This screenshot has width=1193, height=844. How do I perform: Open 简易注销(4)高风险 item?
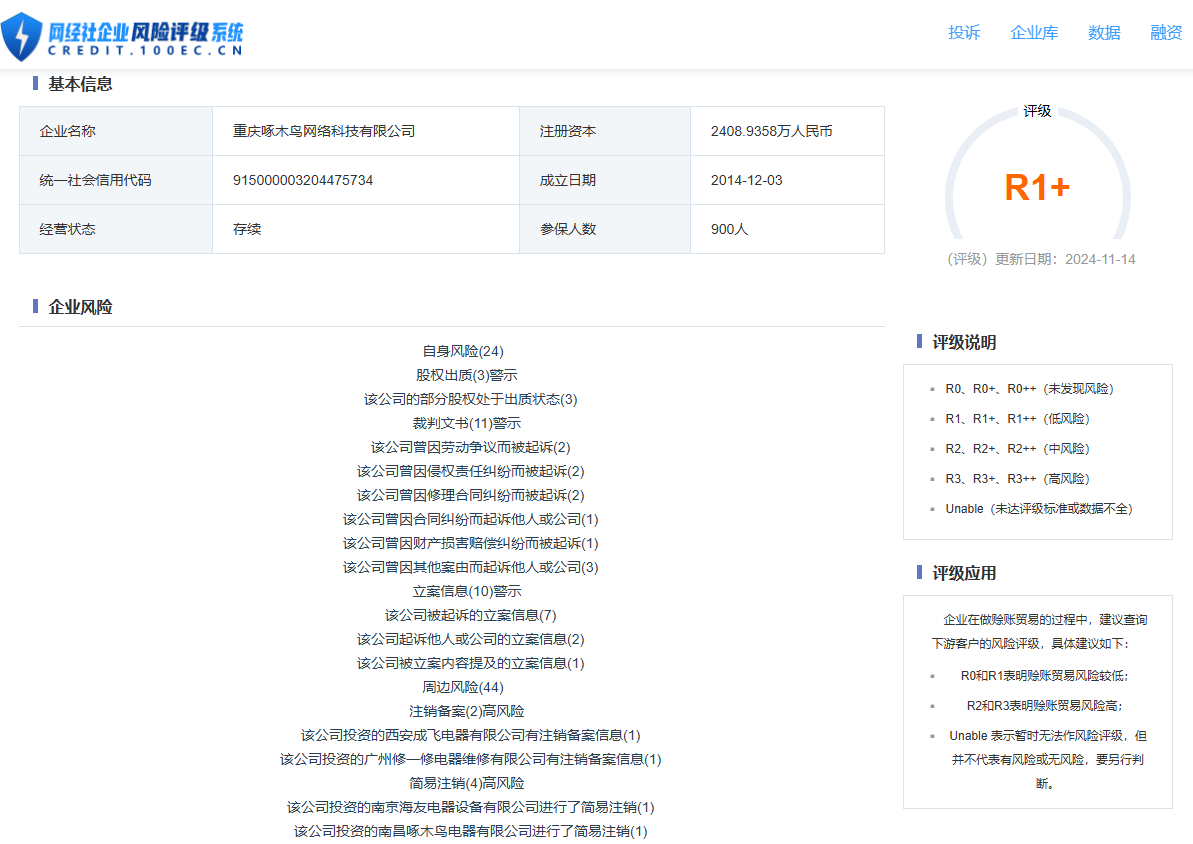[x=467, y=783]
